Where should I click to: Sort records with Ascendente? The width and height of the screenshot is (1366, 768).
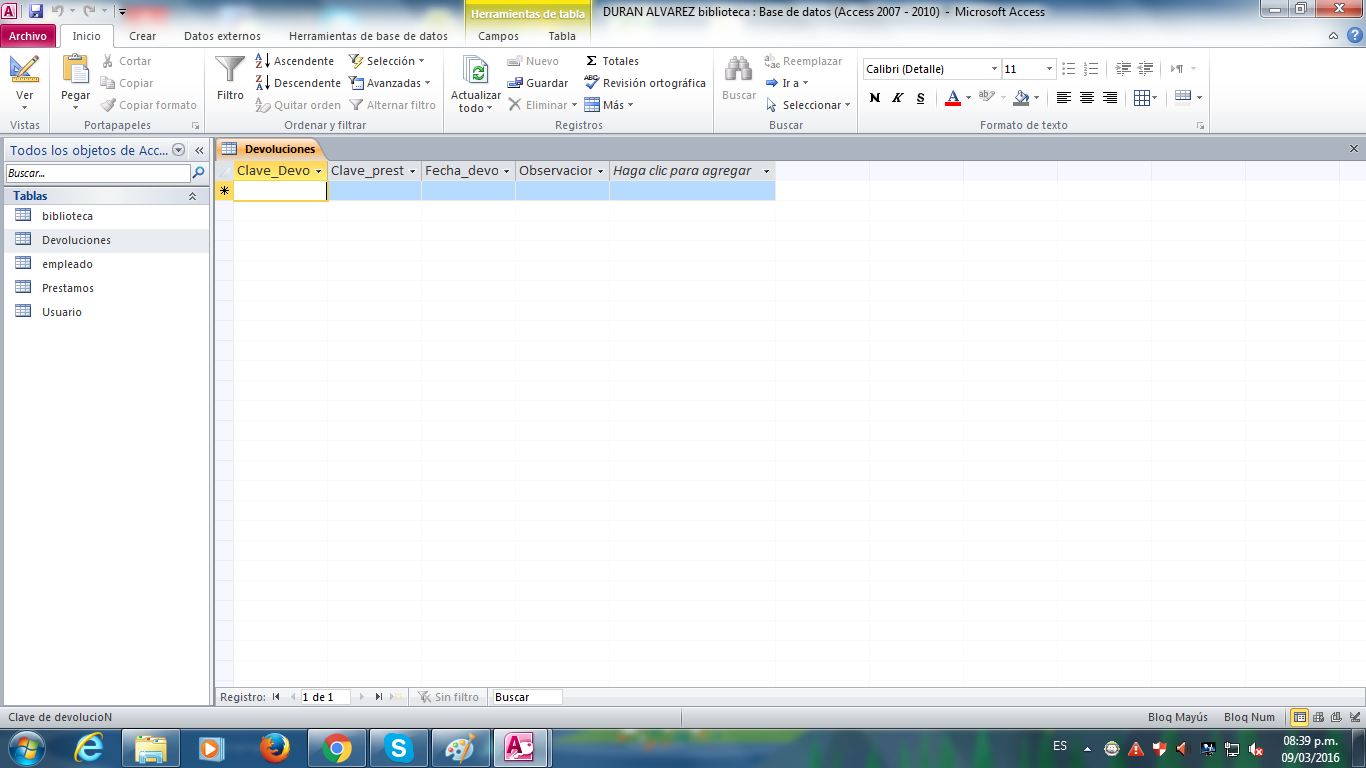point(294,61)
